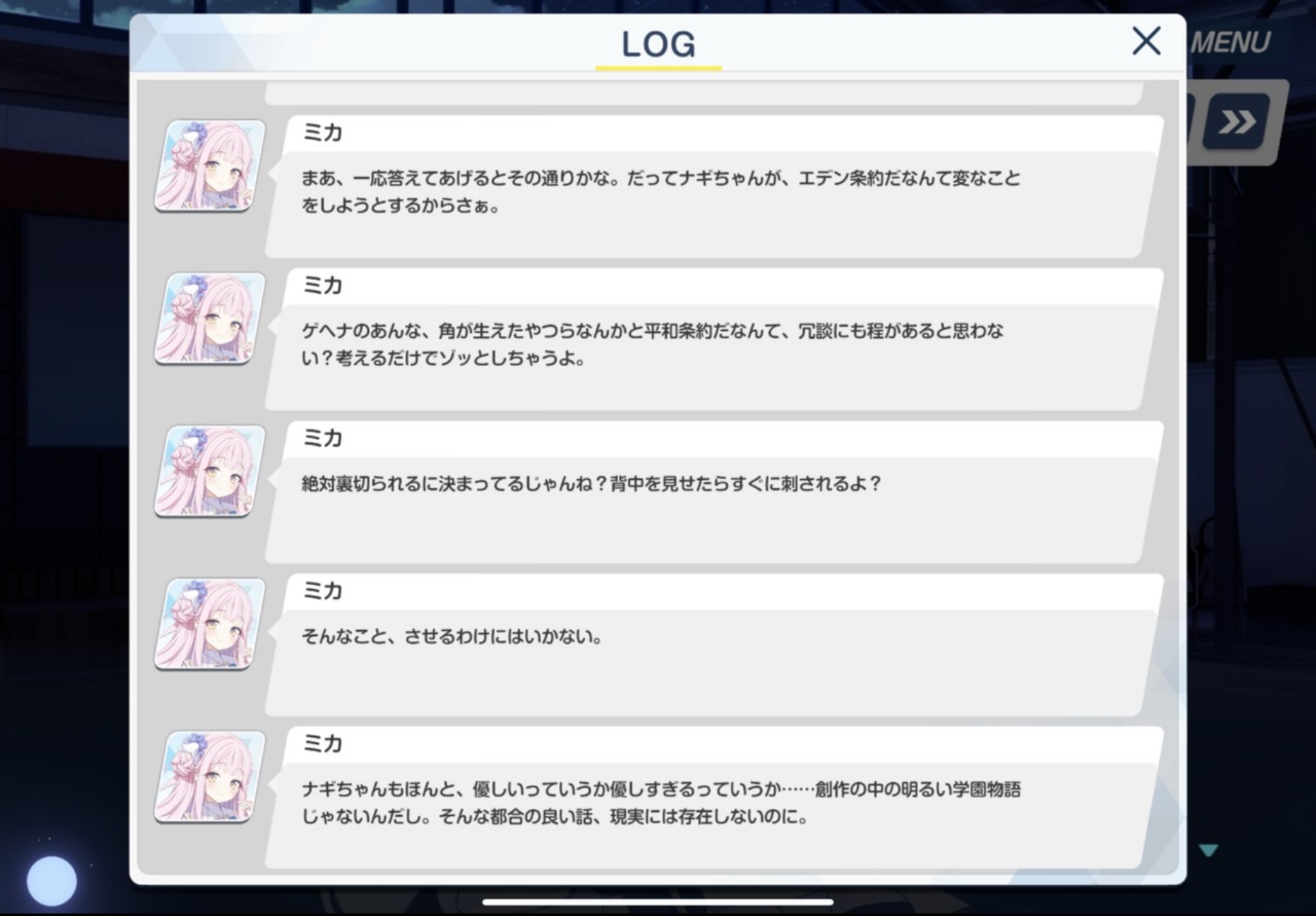Click the teal down-arrow dialogue advance indicator
Screen dimensions: 1316x916
tap(1209, 850)
